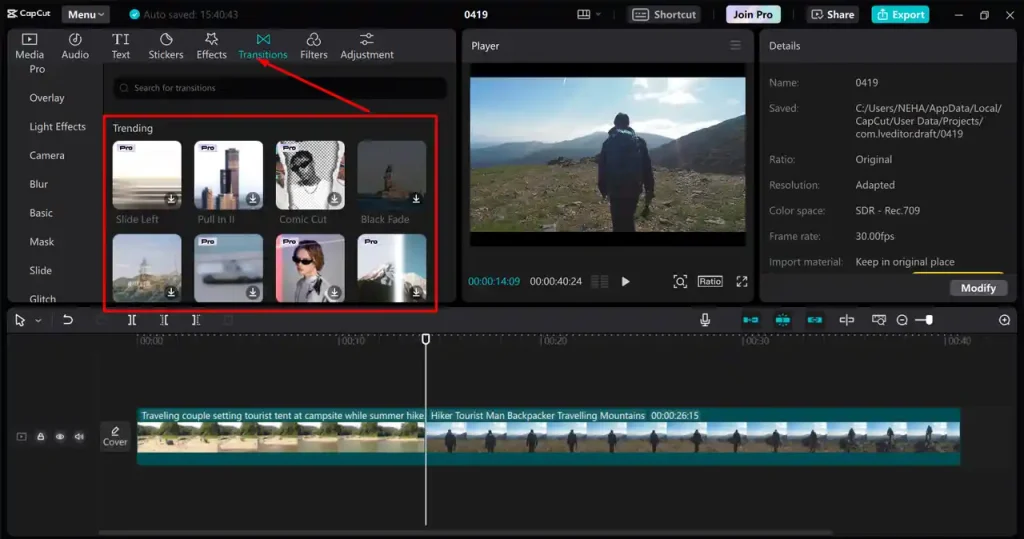Select the Pro transition category
This screenshot has width=1024, height=539.
click(x=37, y=69)
